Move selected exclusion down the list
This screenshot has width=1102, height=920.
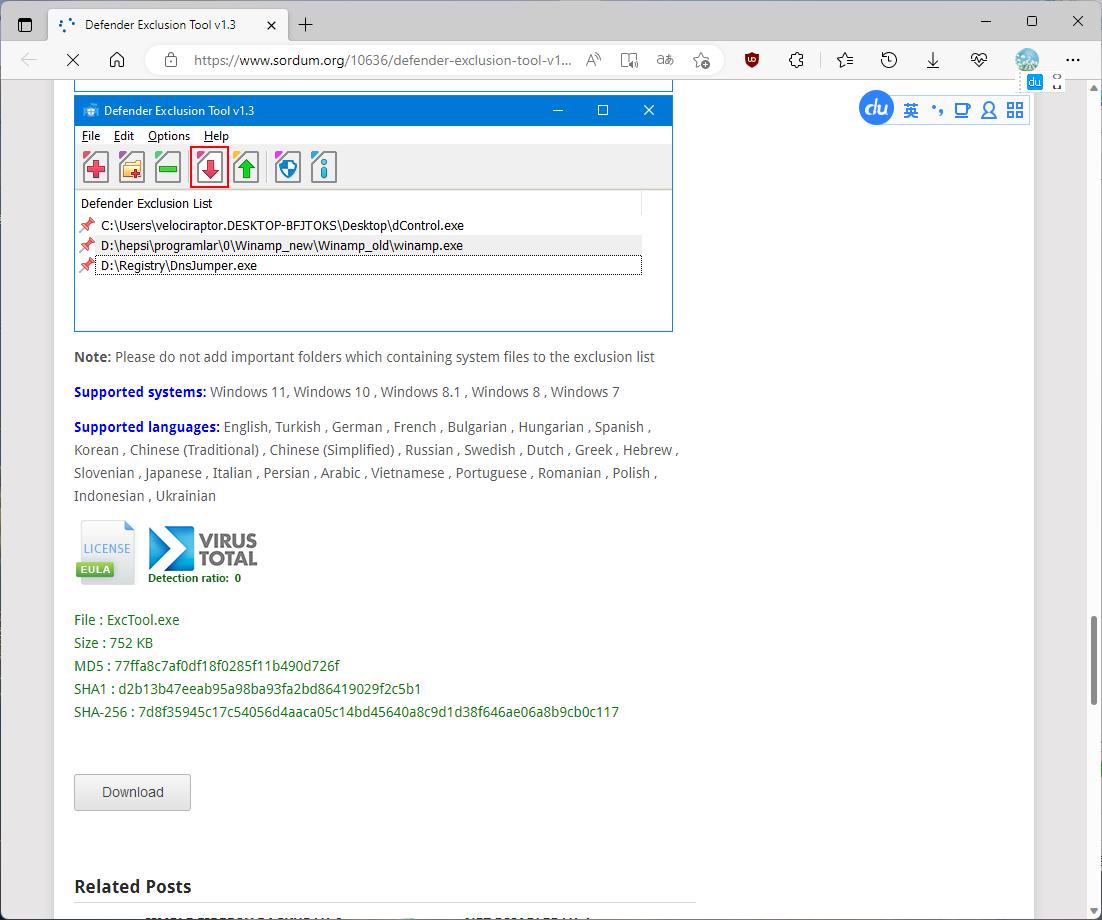click(x=209, y=167)
